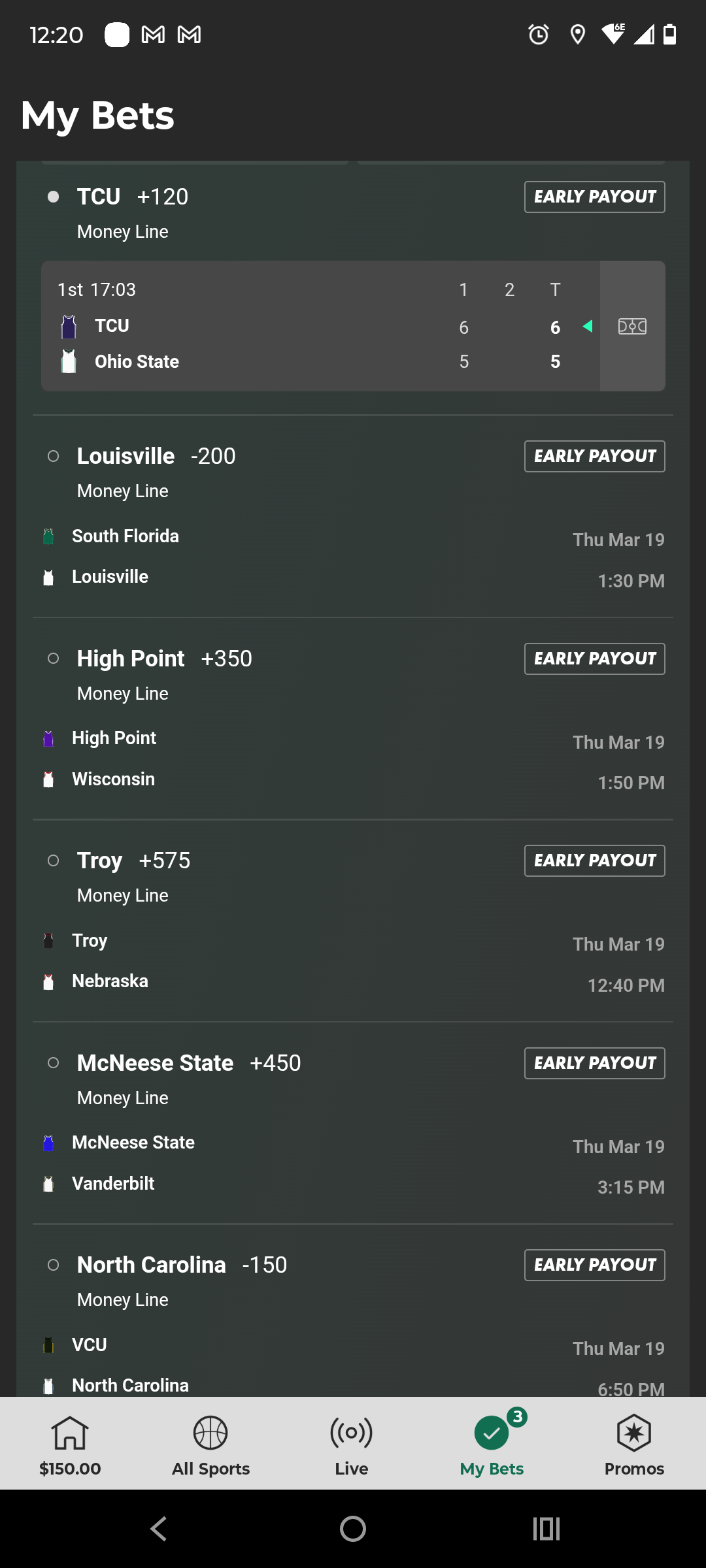This screenshot has width=706, height=1568.
Task: Click Early Payout for Louisville bet
Action: click(594, 456)
